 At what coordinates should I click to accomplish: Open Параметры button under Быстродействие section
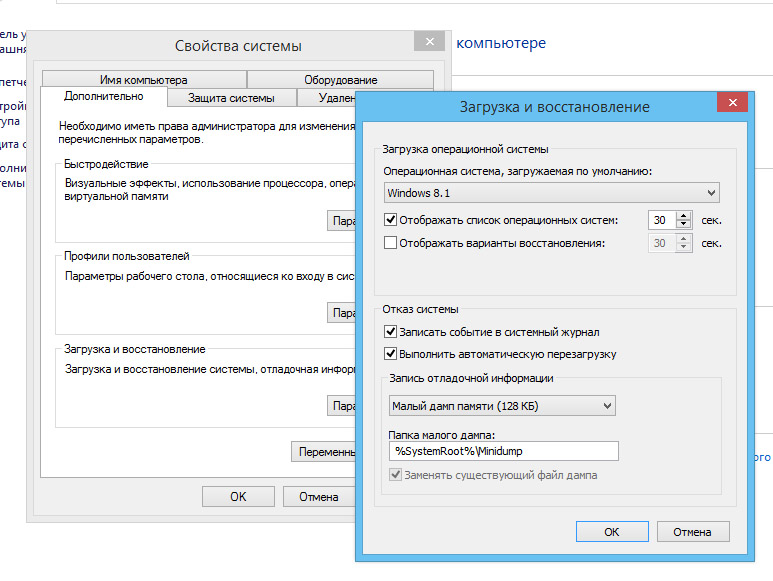[x=343, y=221]
